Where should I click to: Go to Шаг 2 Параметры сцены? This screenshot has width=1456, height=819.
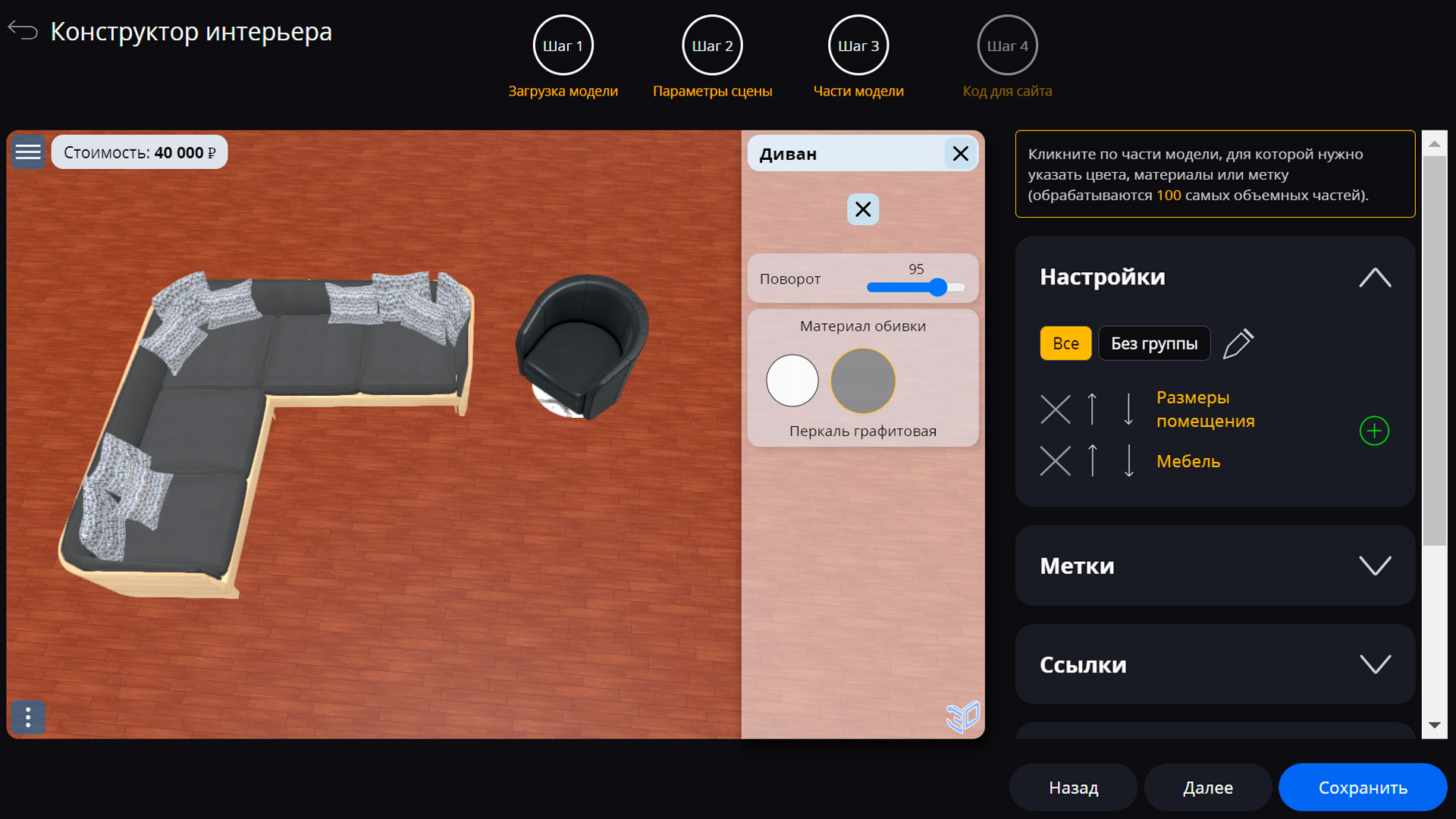pos(711,45)
